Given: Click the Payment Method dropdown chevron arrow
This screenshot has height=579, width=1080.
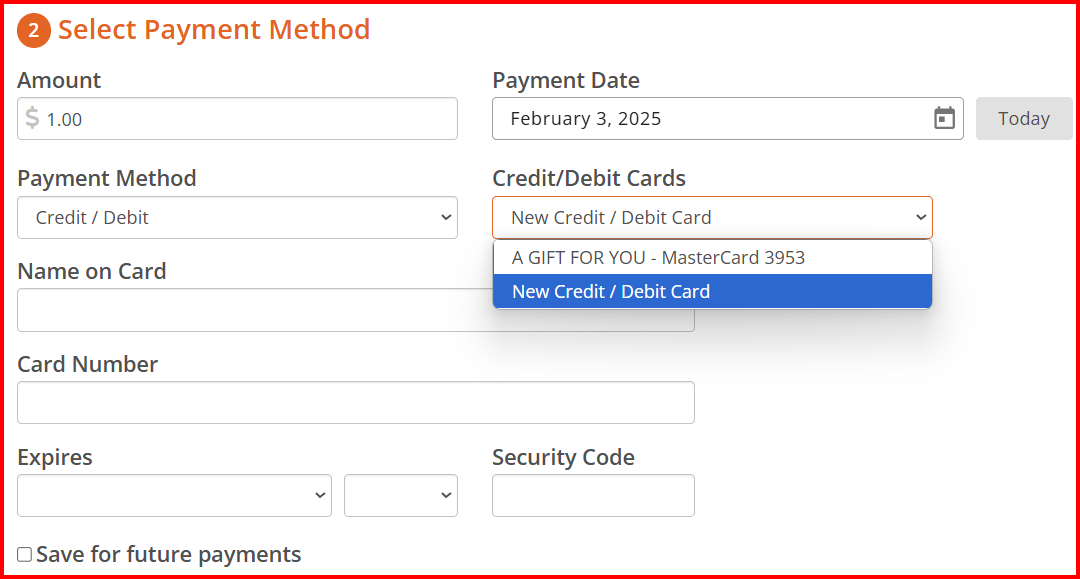Looking at the screenshot, I should click(446, 218).
